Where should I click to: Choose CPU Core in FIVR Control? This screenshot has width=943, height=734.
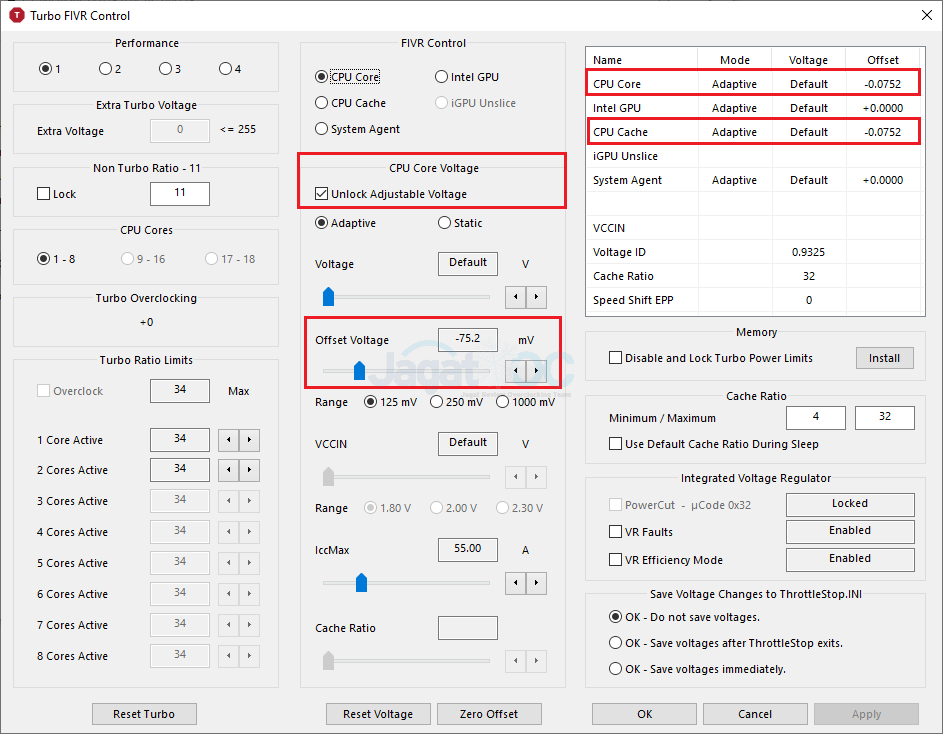point(348,76)
